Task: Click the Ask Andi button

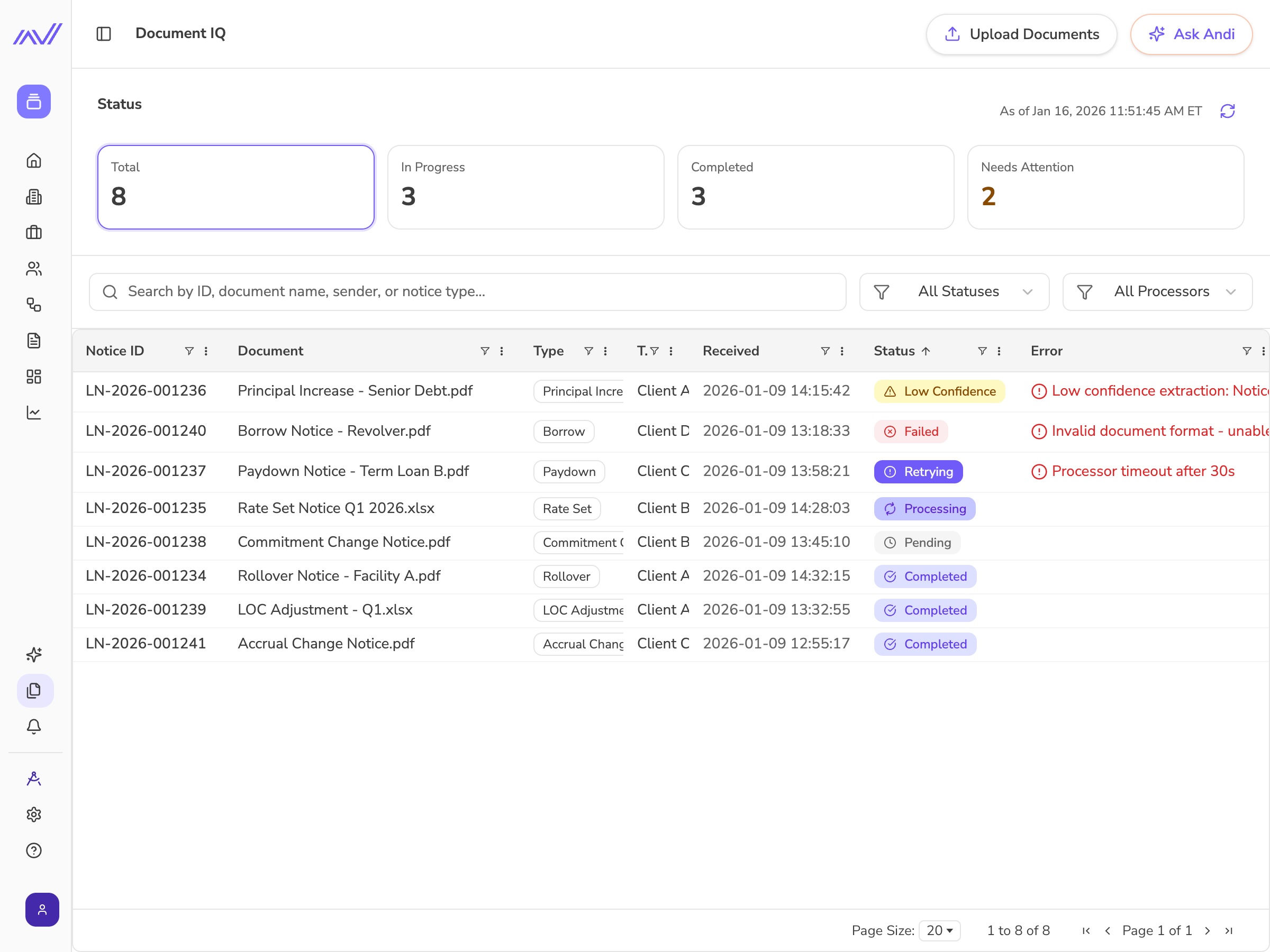Action: [1191, 34]
